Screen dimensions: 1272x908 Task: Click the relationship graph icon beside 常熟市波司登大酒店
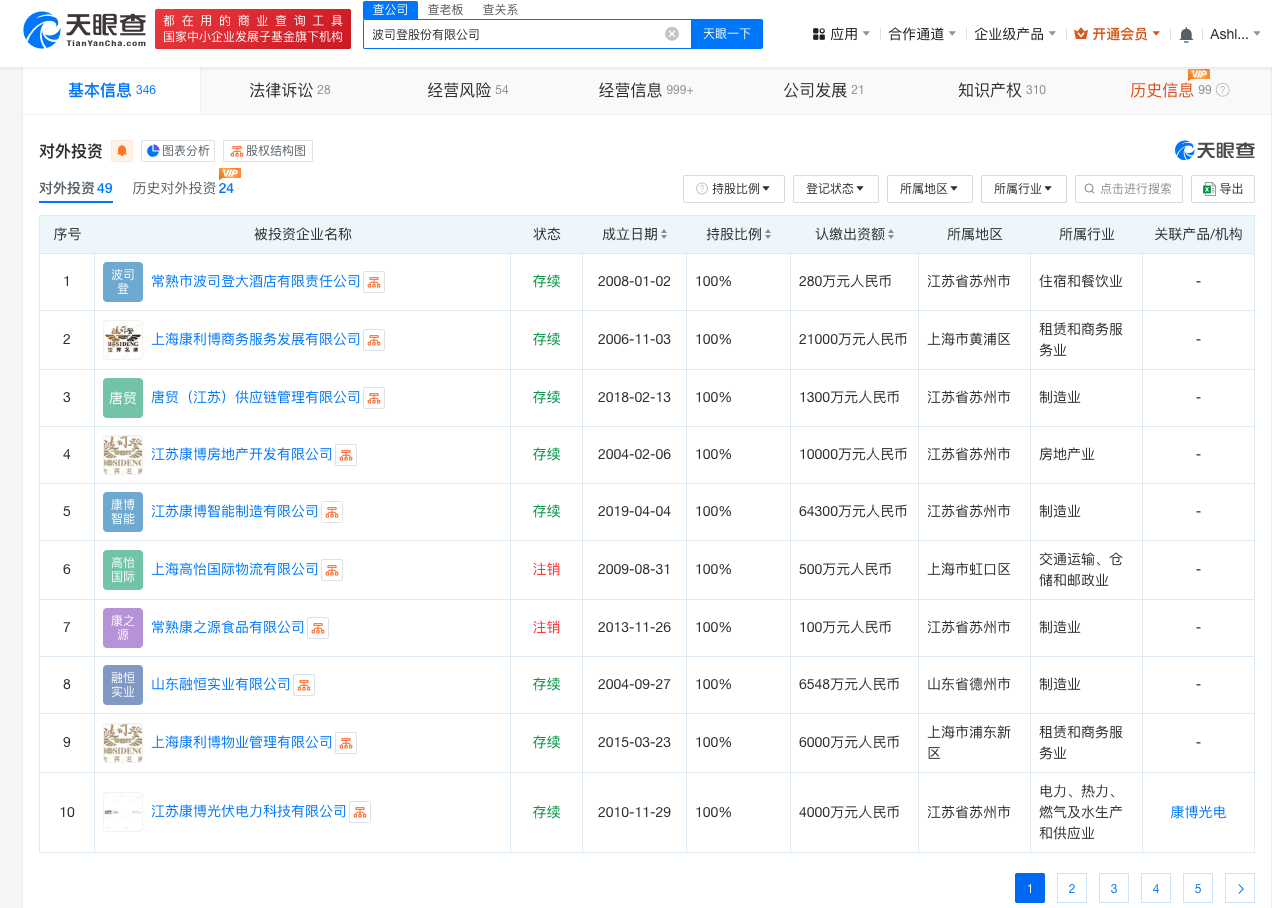point(374,281)
